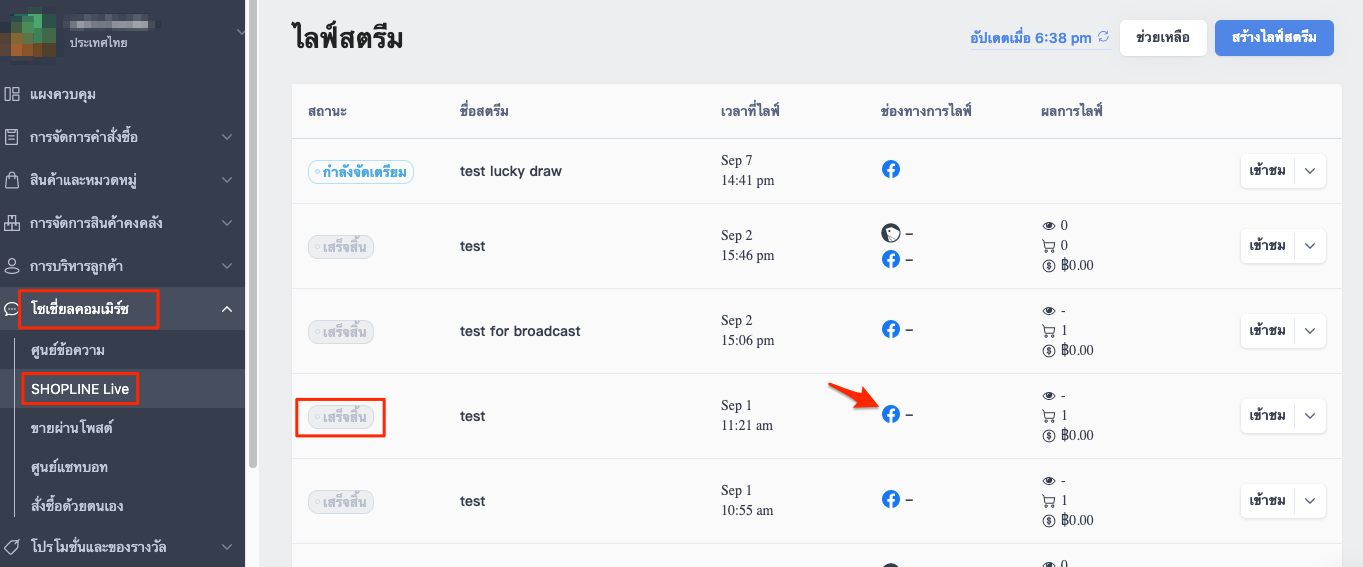The height and width of the screenshot is (567, 1363).
Task: Click the blue create live stream button
Action: point(1274,37)
